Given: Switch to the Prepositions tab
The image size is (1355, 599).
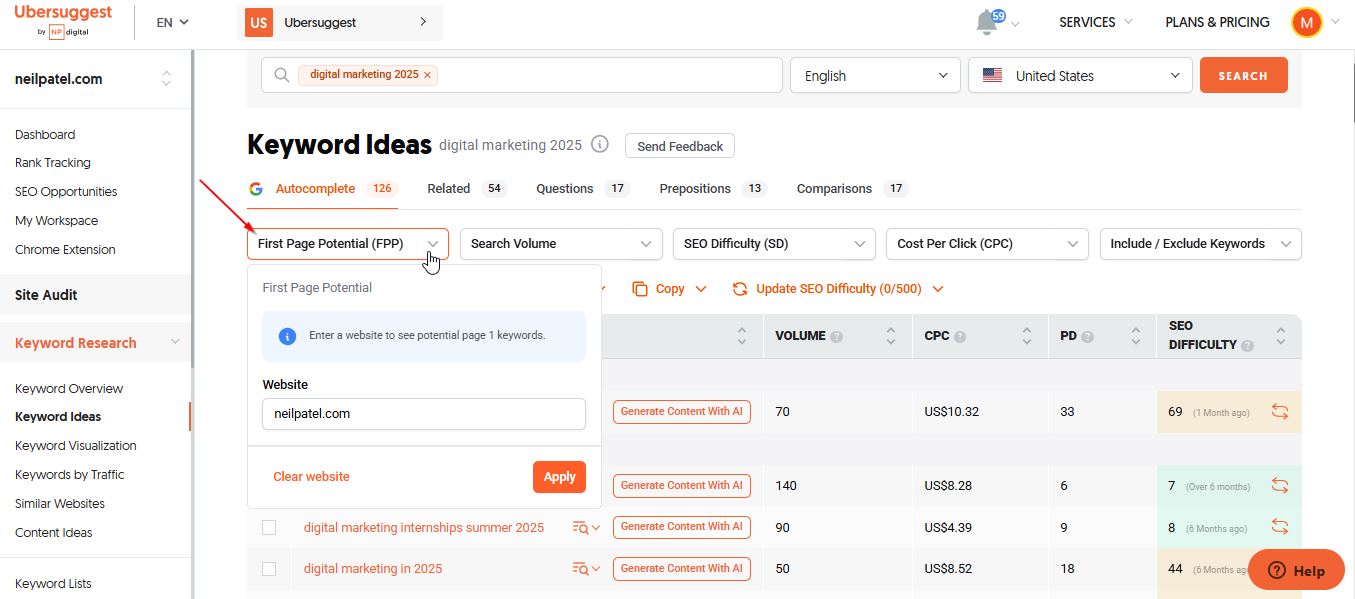Looking at the screenshot, I should point(712,188).
